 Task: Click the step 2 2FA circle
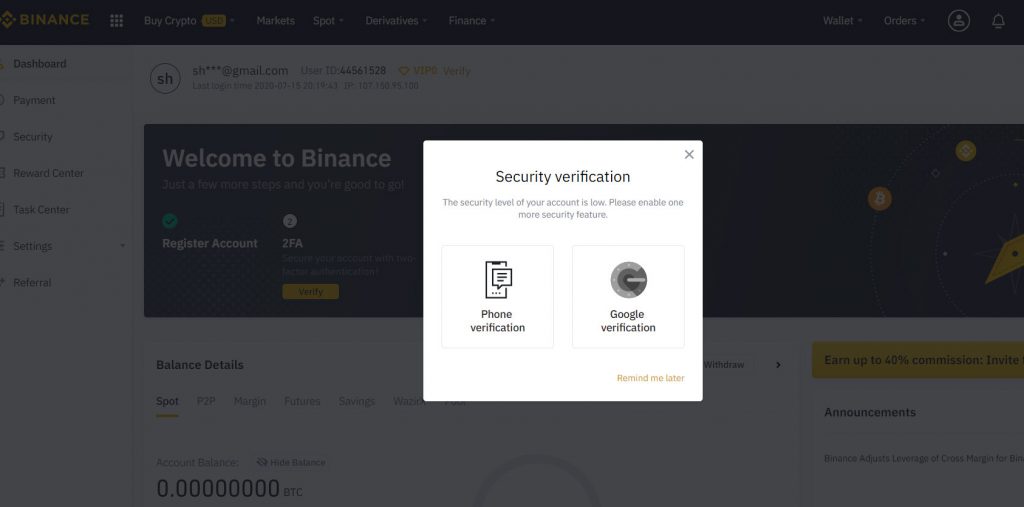coord(290,221)
